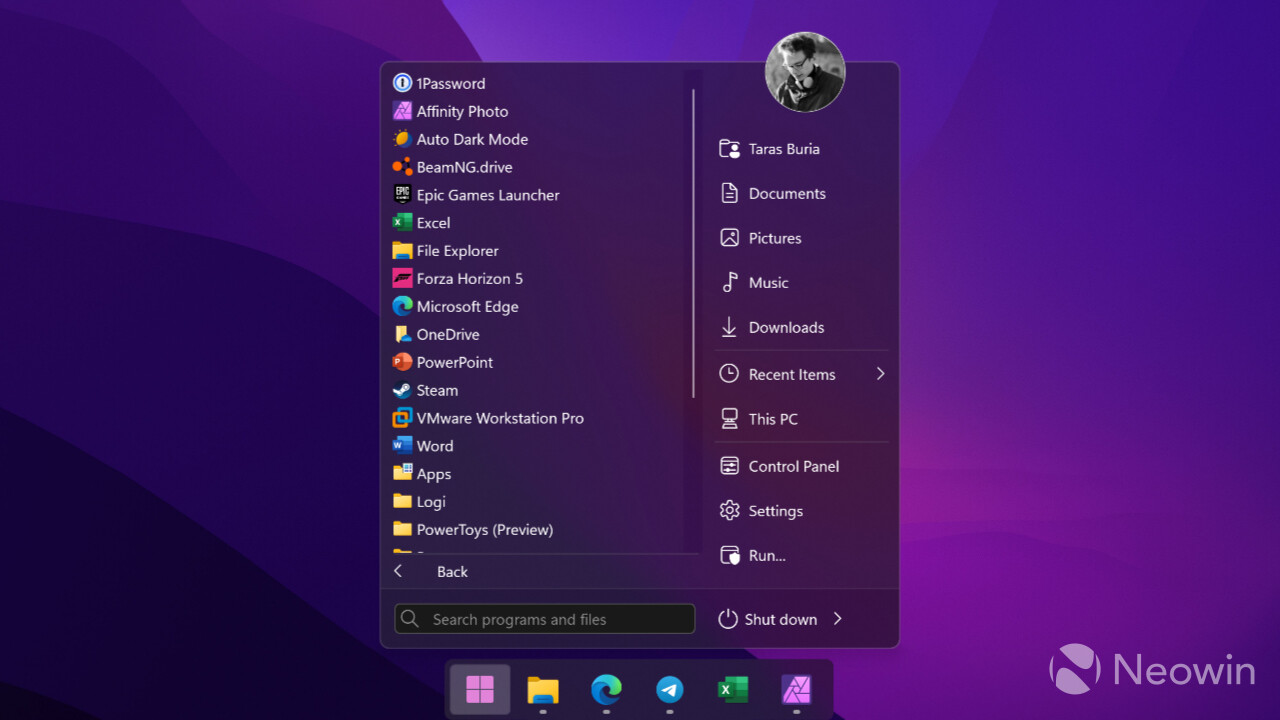The width and height of the screenshot is (1280, 720).
Task: Select the Pictures menu entry
Action: 802,238
